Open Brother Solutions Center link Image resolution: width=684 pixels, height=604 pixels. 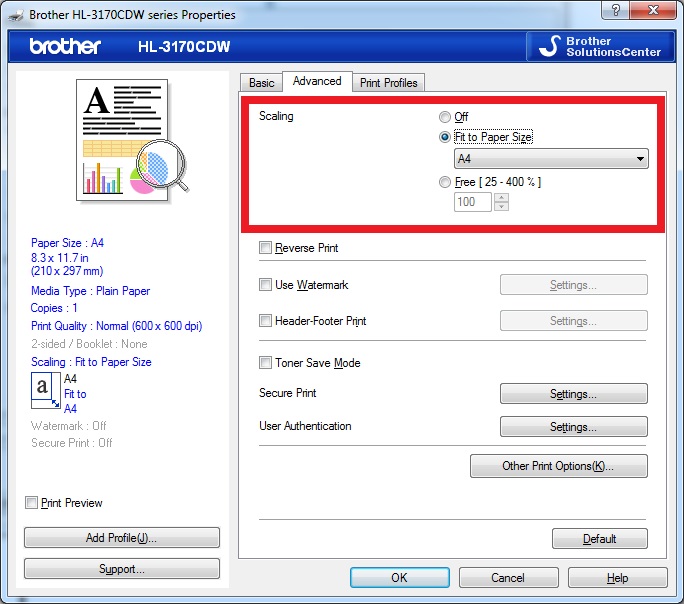pos(600,46)
